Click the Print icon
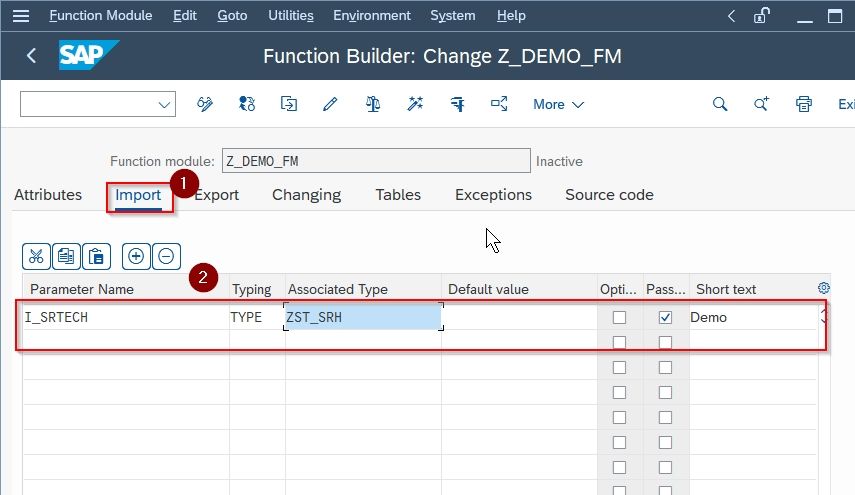The image size is (855, 495). click(x=803, y=104)
